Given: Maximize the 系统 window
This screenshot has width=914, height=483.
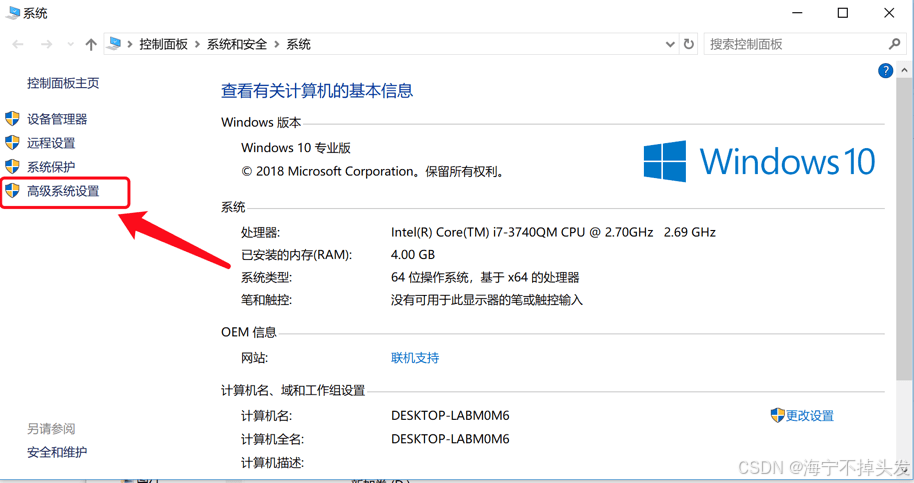Looking at the screenshot, I should click(x=843, y=13).
